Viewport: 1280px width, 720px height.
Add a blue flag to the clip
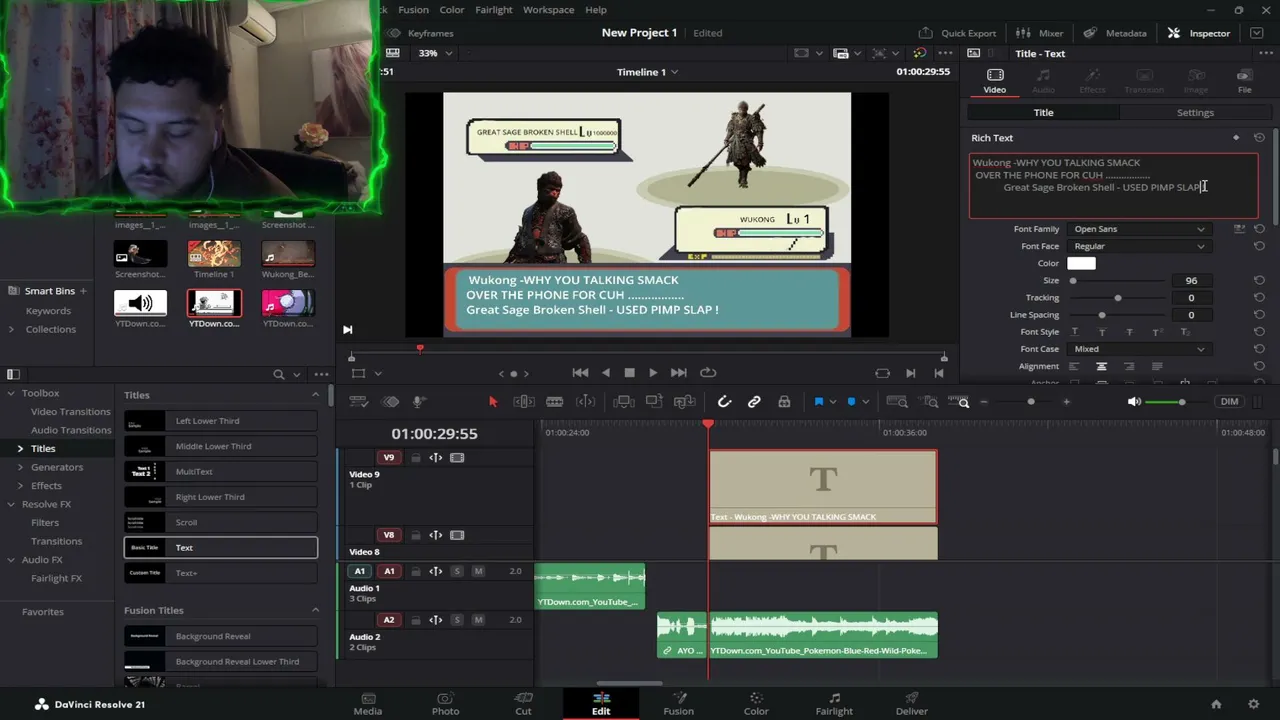tap(818, 402)
